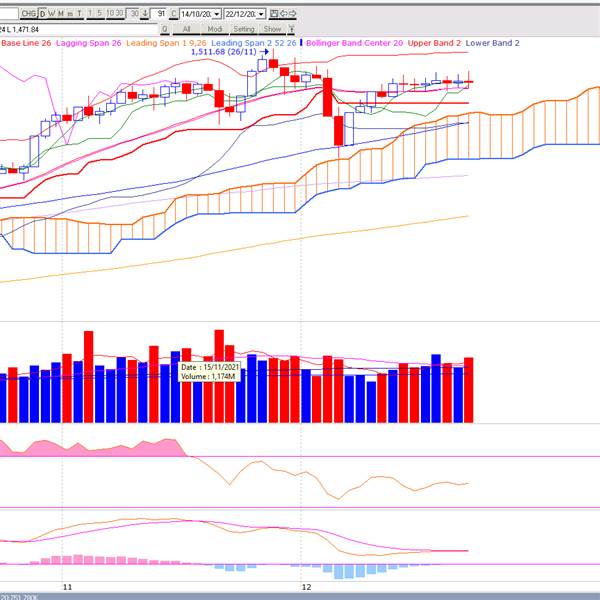
Task: Click the left arrow navigation icon
Action: (x=284, y=14)
